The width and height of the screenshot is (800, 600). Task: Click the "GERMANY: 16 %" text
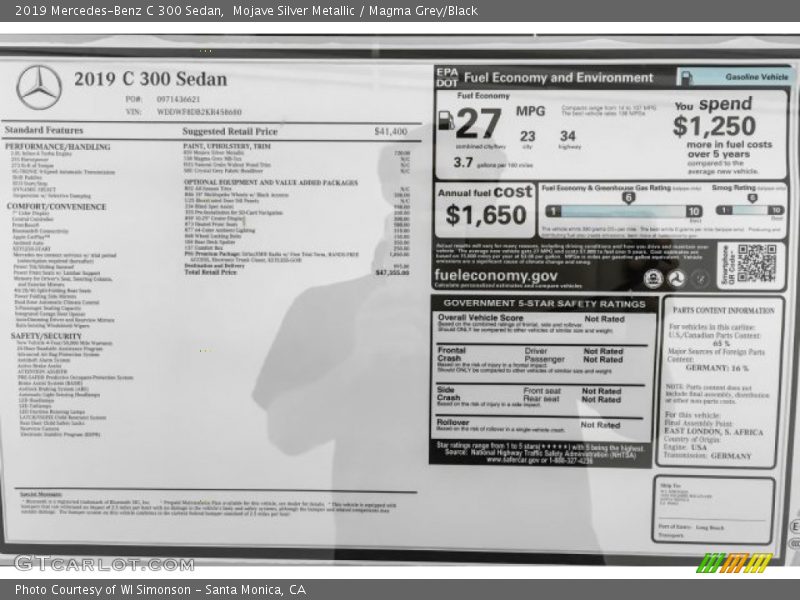[x=717, y=368]
